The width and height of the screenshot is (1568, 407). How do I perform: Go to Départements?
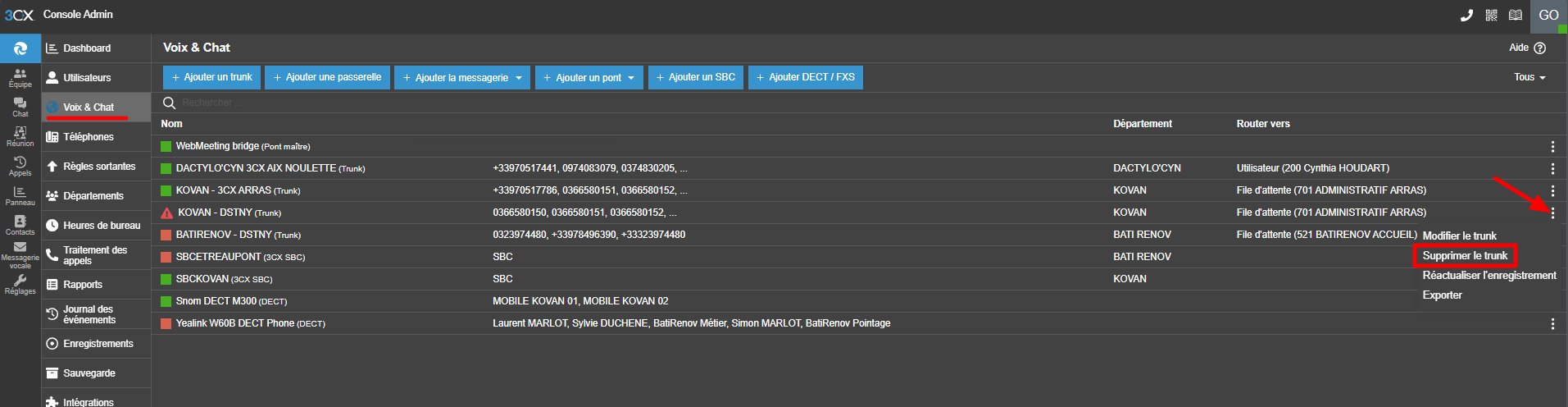point(96,196)
